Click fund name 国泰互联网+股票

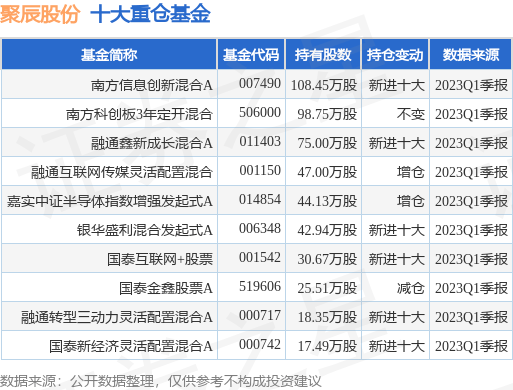160,259
